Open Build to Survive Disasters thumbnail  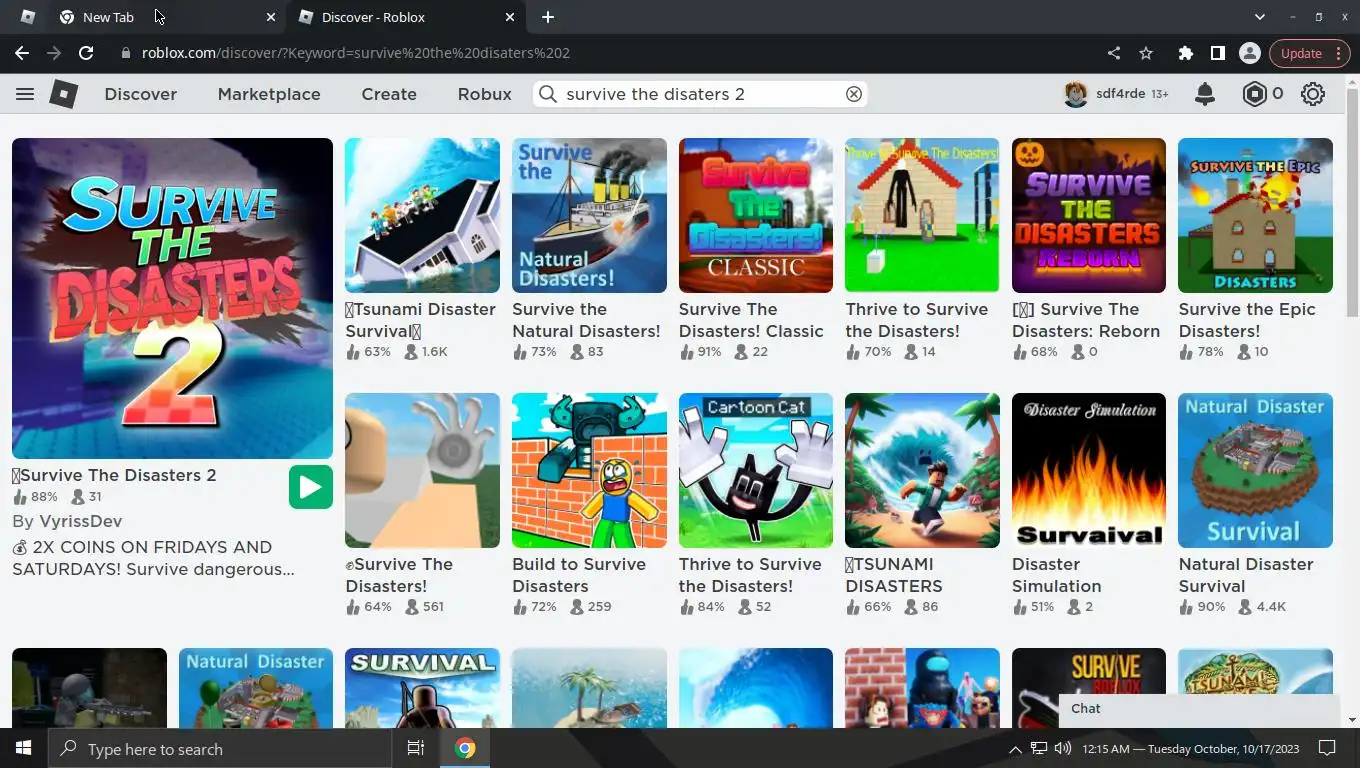pos(589,470)
